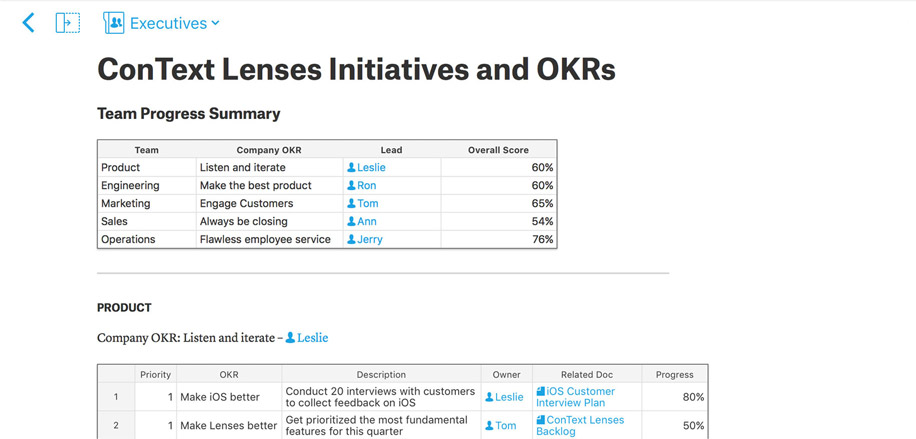Select row number 2 in Product table
916x439 pixels.
point(116,426)
